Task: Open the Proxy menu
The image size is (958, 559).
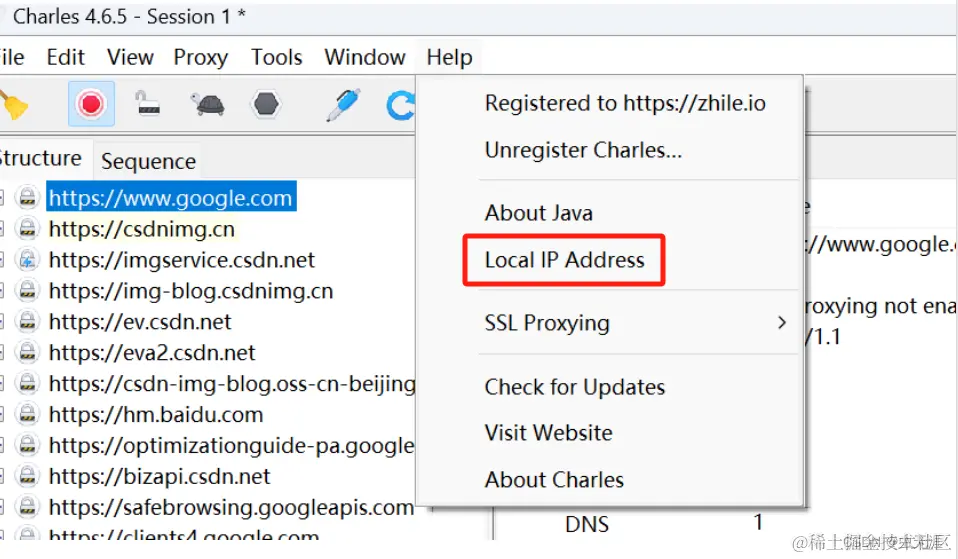Action: tap(200, 57)
